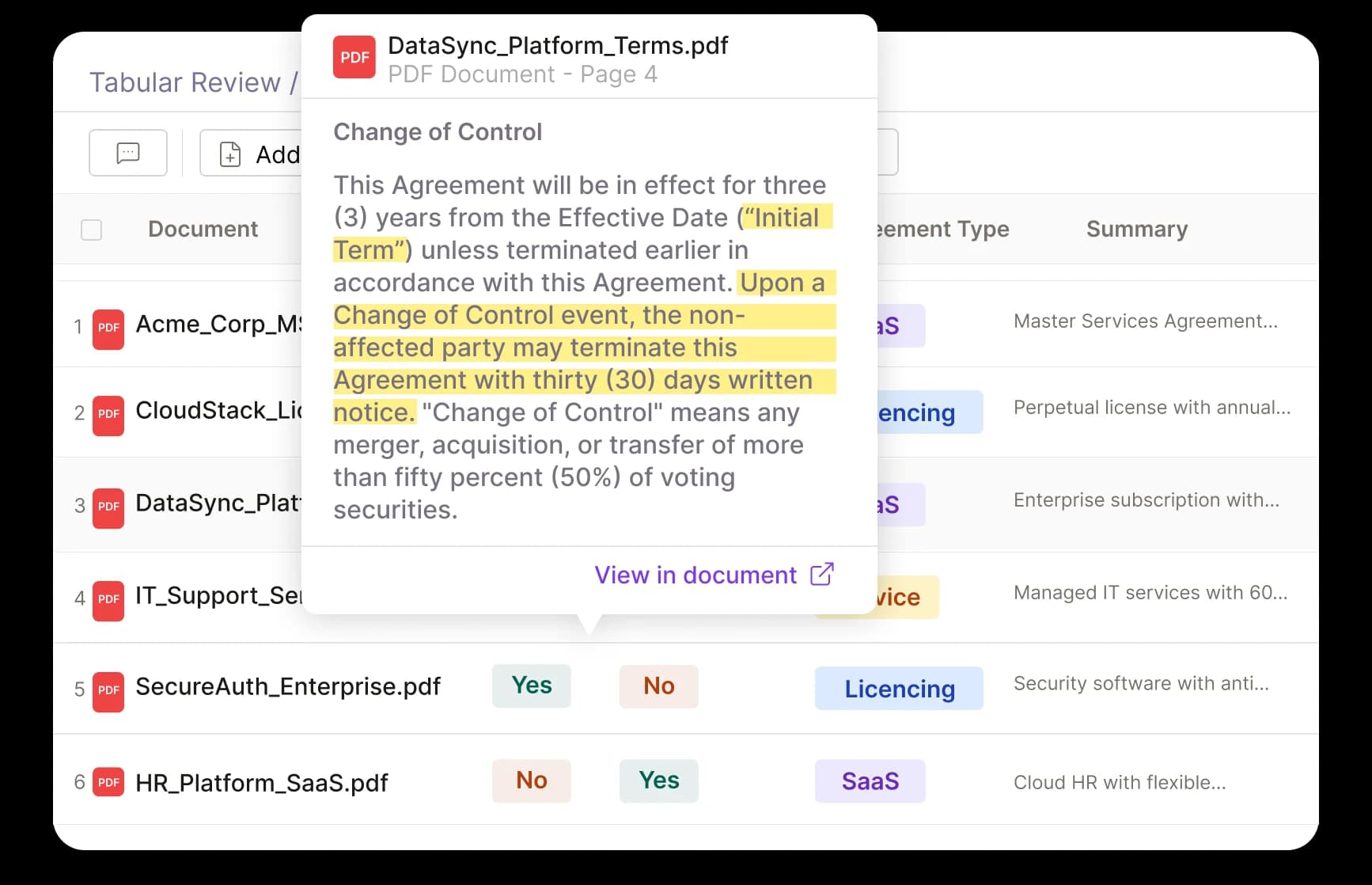Select the SaaS tag on the HR_Platform row

[870, 781]
